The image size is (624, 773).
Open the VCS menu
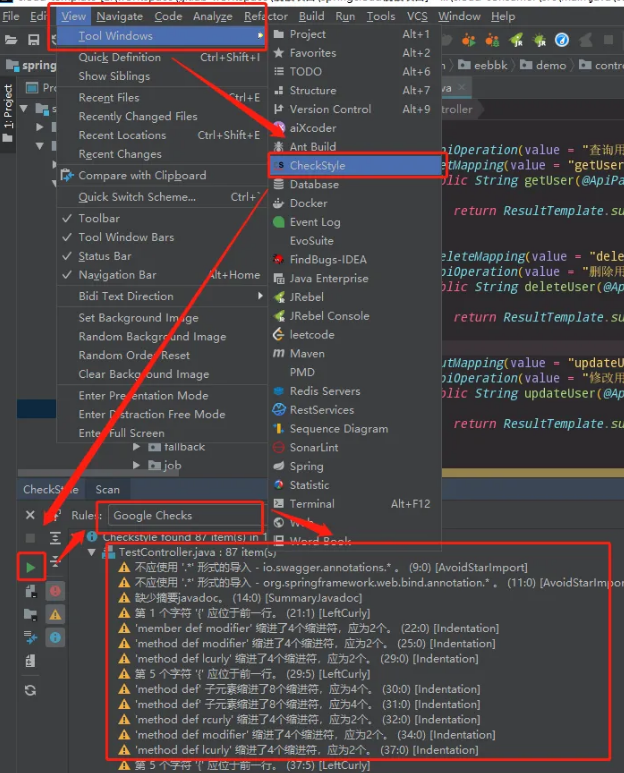click(417, 16)
